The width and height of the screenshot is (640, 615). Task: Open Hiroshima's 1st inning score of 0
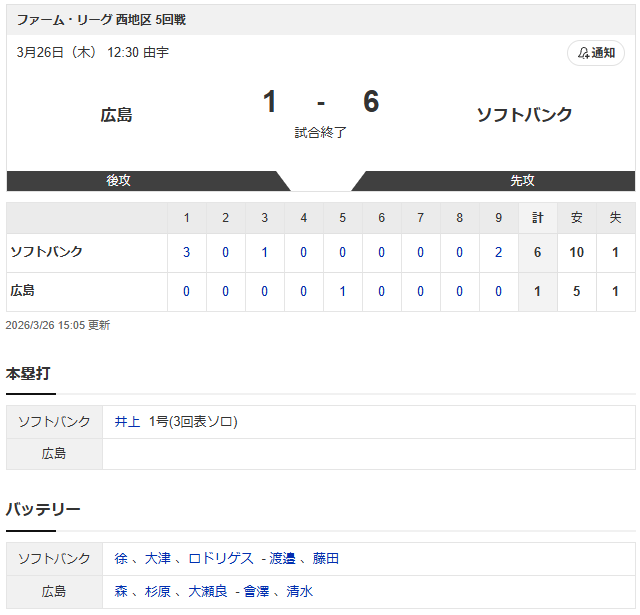click(187, 291)
